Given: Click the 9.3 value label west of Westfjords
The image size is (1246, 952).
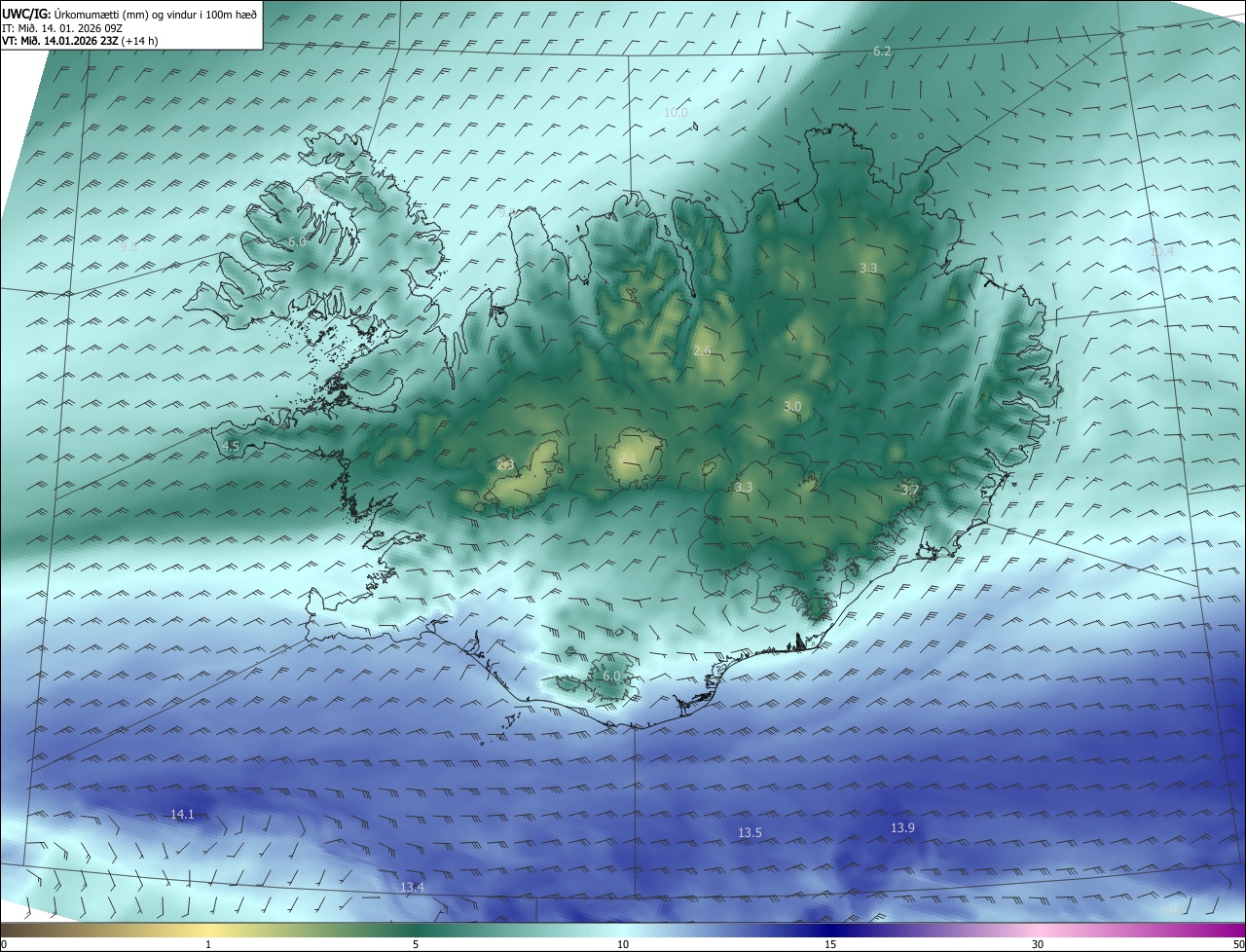Looking at the screenshot, I should [128, 247].
